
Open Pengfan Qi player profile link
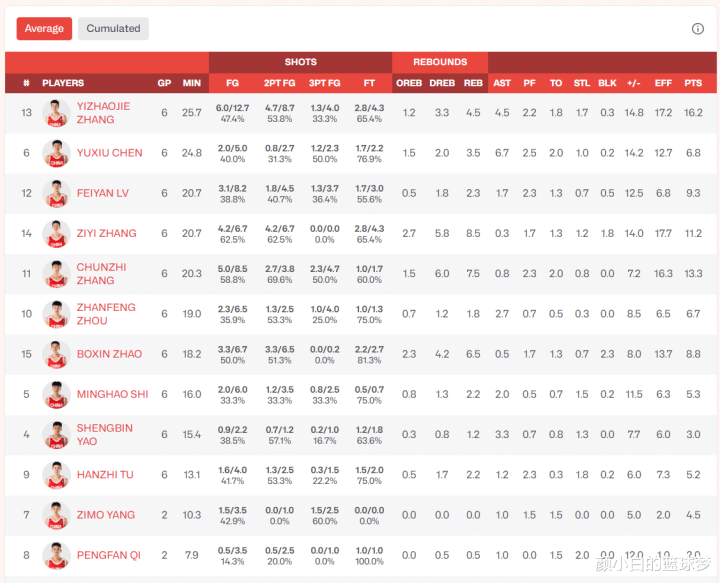point(109,555)
